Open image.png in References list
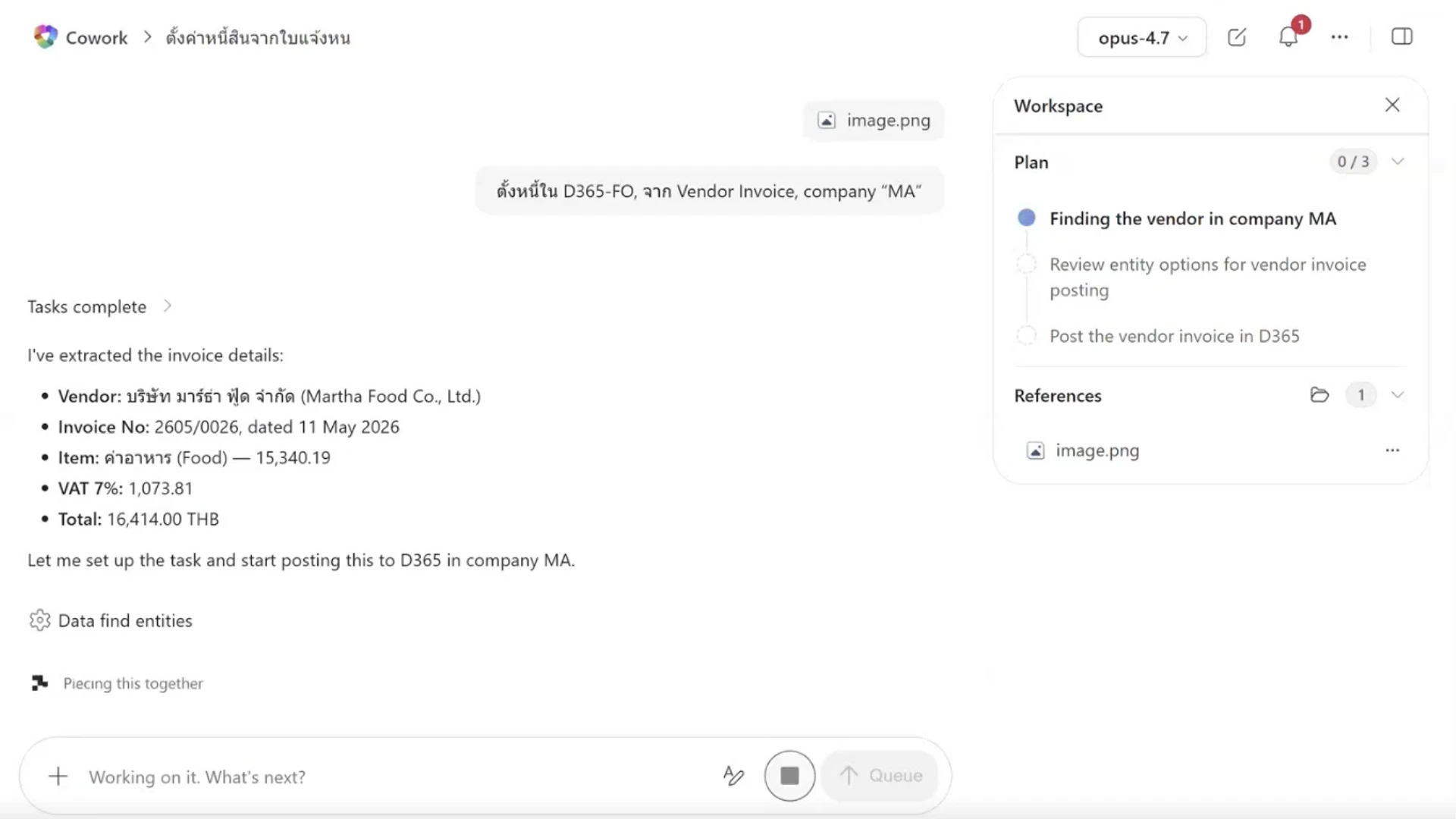The width and height of the screenshot is (1456, 819). [1097, 450]
